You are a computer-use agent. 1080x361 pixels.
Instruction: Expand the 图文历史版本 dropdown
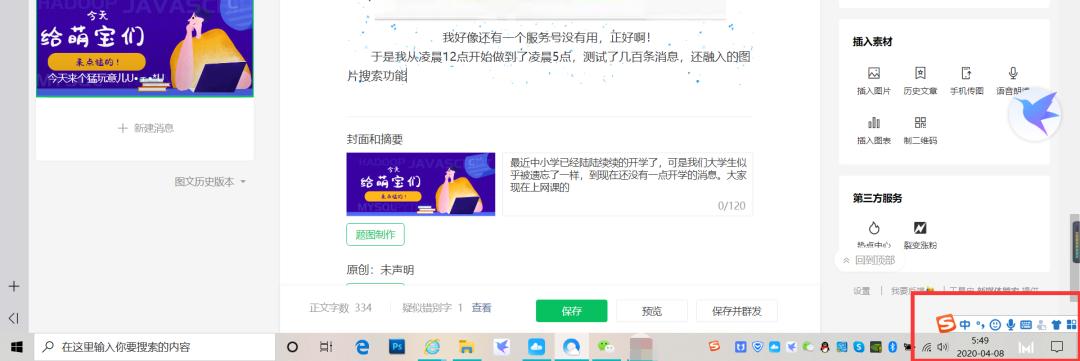click(x=210, y=182)
